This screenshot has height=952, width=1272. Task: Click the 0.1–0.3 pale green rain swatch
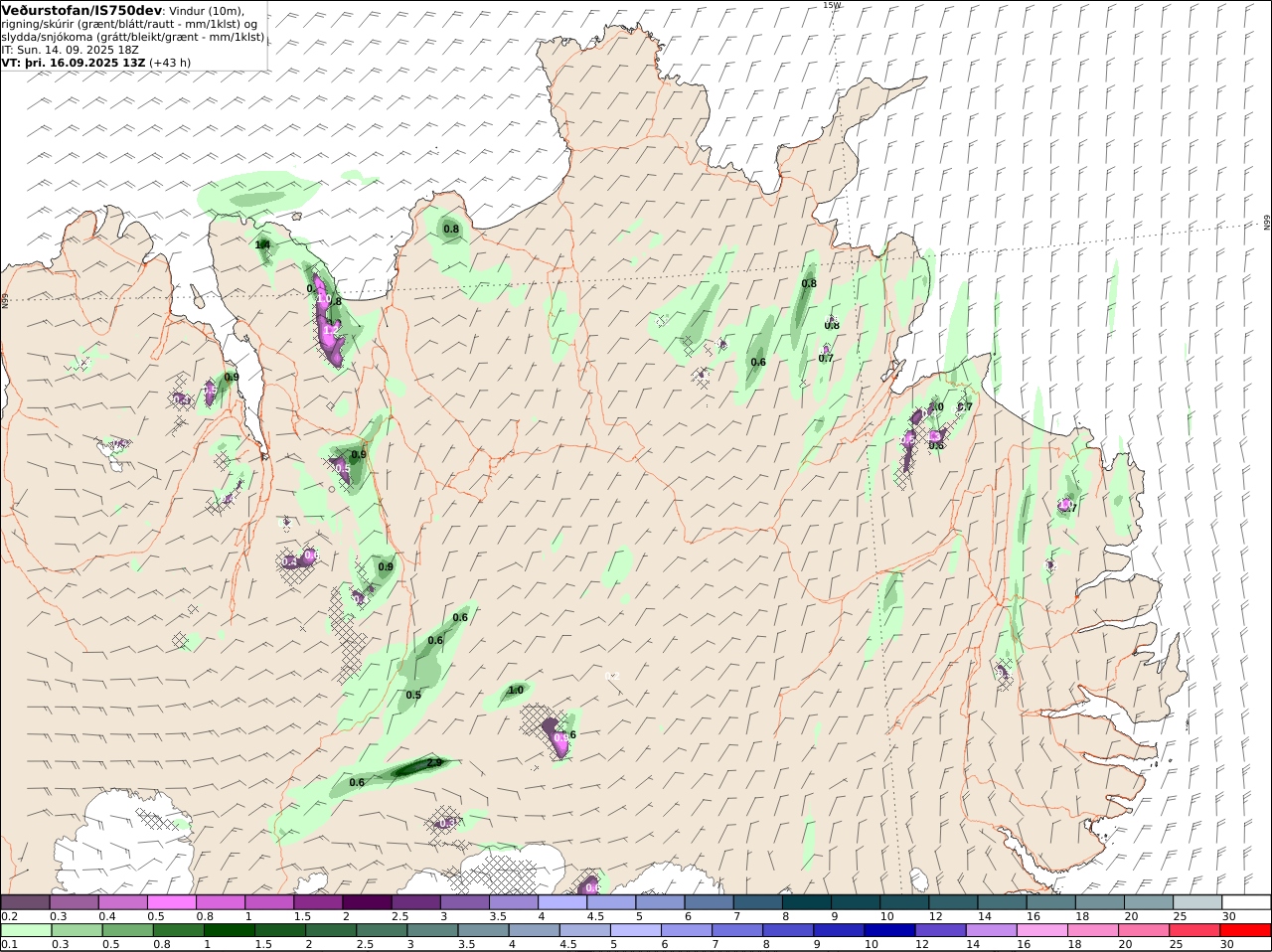[x=26, y=931]
